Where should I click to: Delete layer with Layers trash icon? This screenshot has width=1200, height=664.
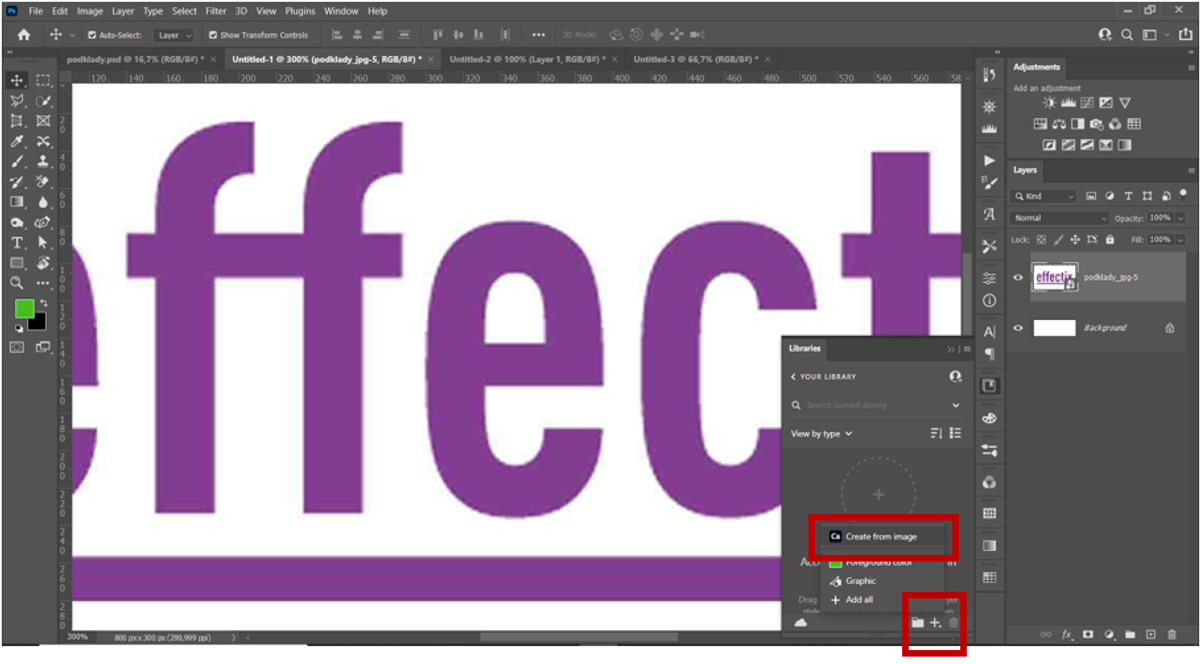pos(1172,635)
